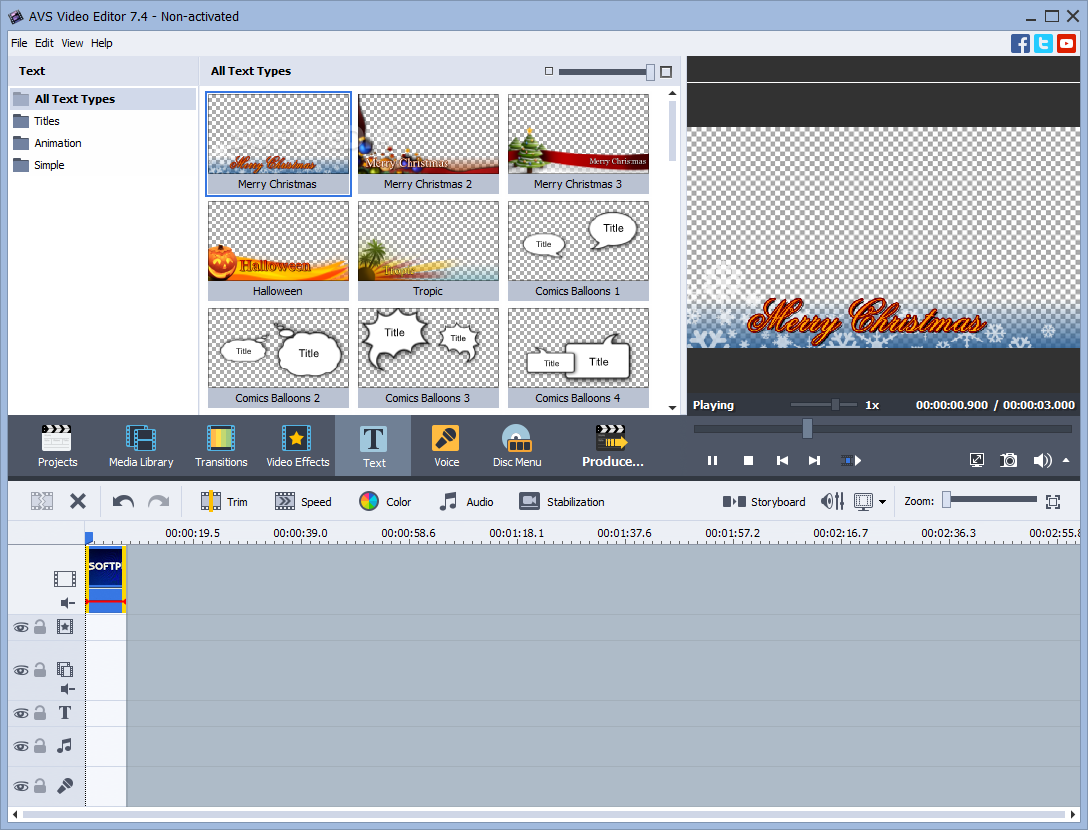Click the next scene playback icon
Viewport: 1088px width, 830px height.
tap(851, 460)
